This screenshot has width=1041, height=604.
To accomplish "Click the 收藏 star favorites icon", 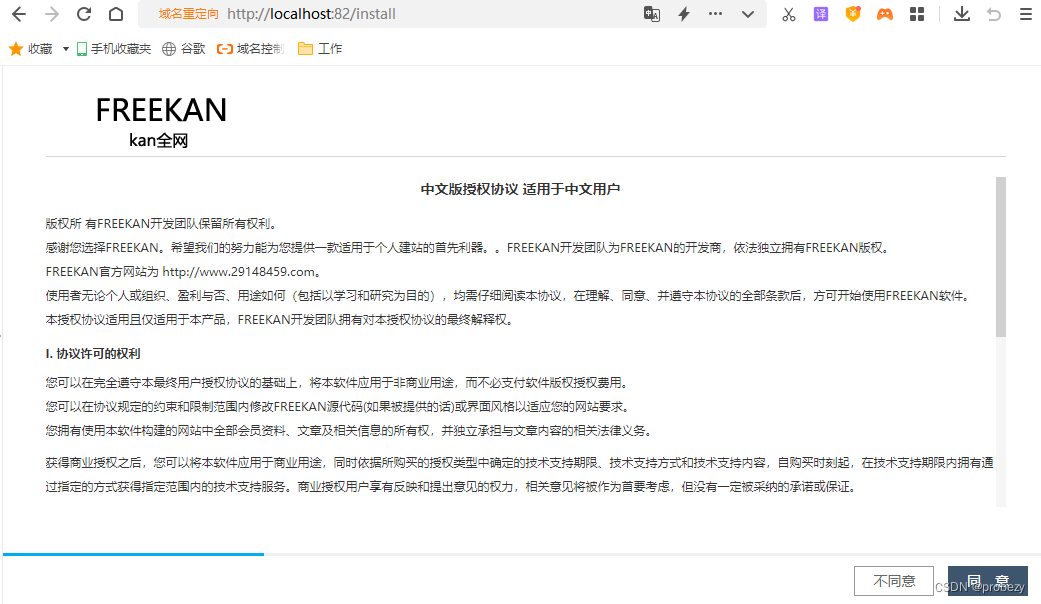I will tap(16, 48).
